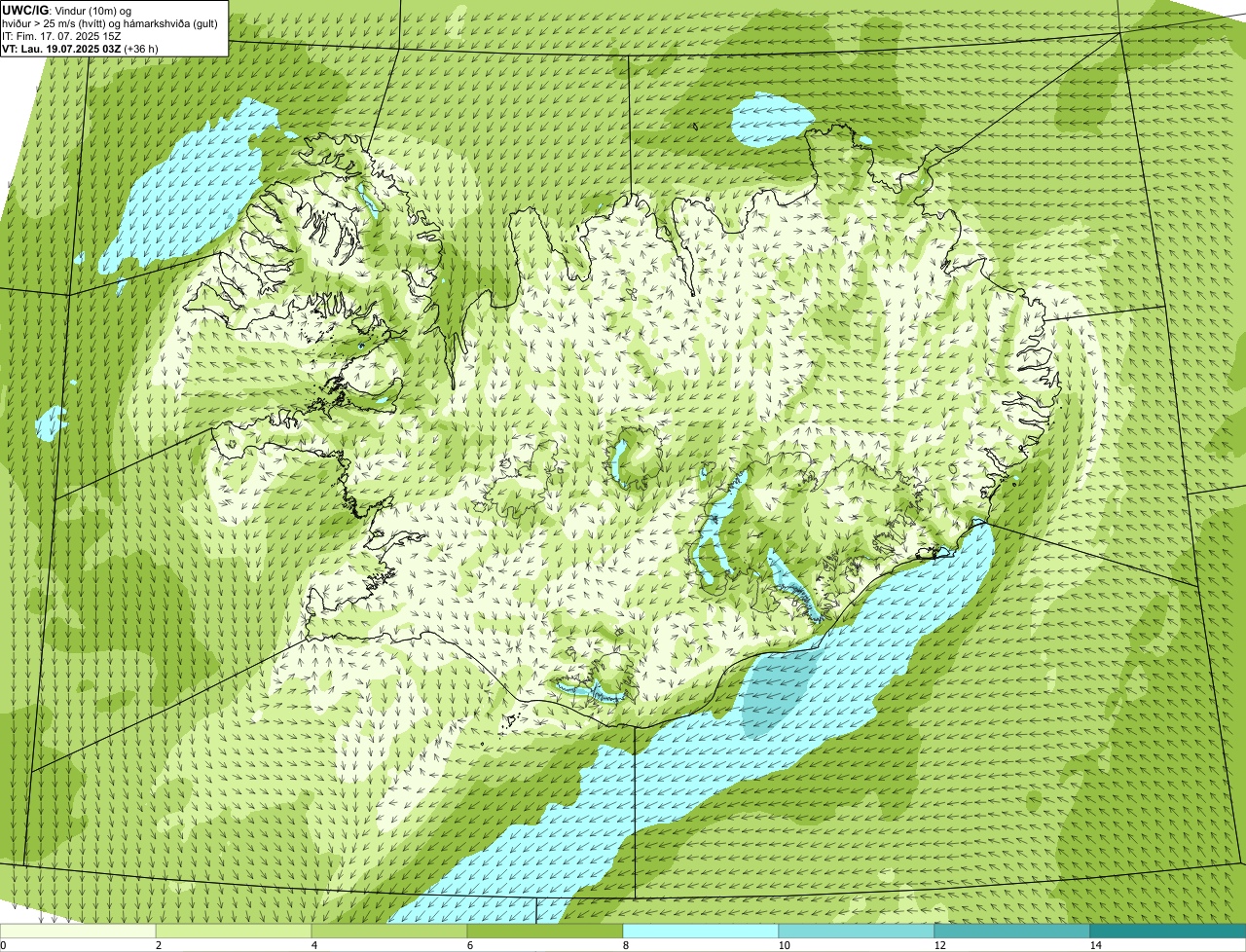Click the oval cyan wind patch off the north coast

tap(771, 120)
